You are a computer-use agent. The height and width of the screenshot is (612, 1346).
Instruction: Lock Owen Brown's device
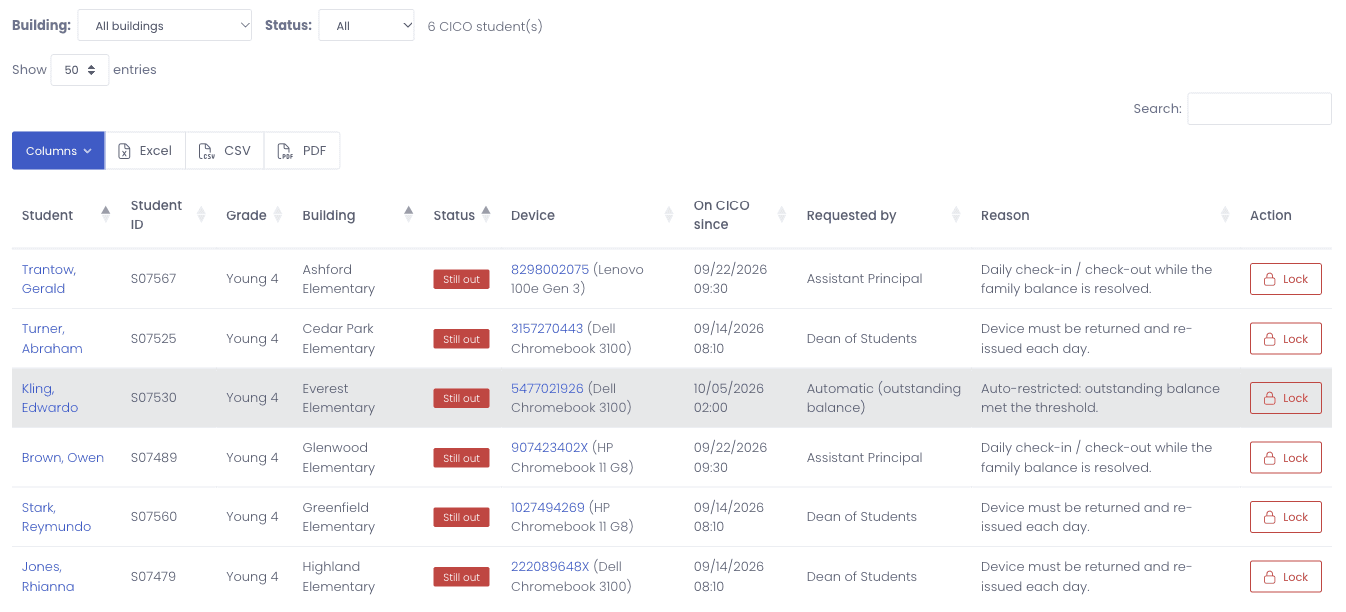(1285, 458)
